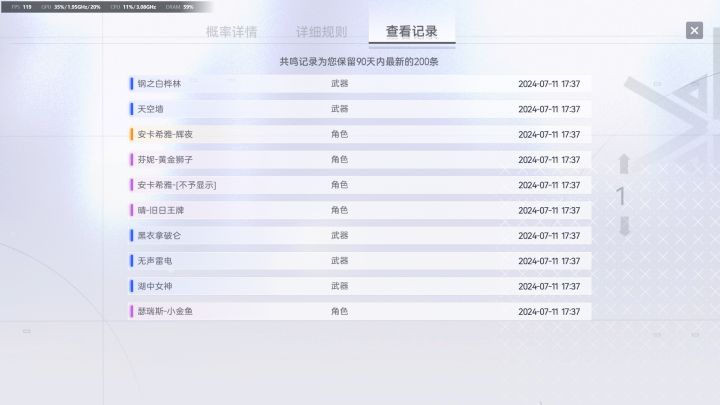Switch to the 概率详情 tab
The image size is (720, 405).
tap(231, 32)
